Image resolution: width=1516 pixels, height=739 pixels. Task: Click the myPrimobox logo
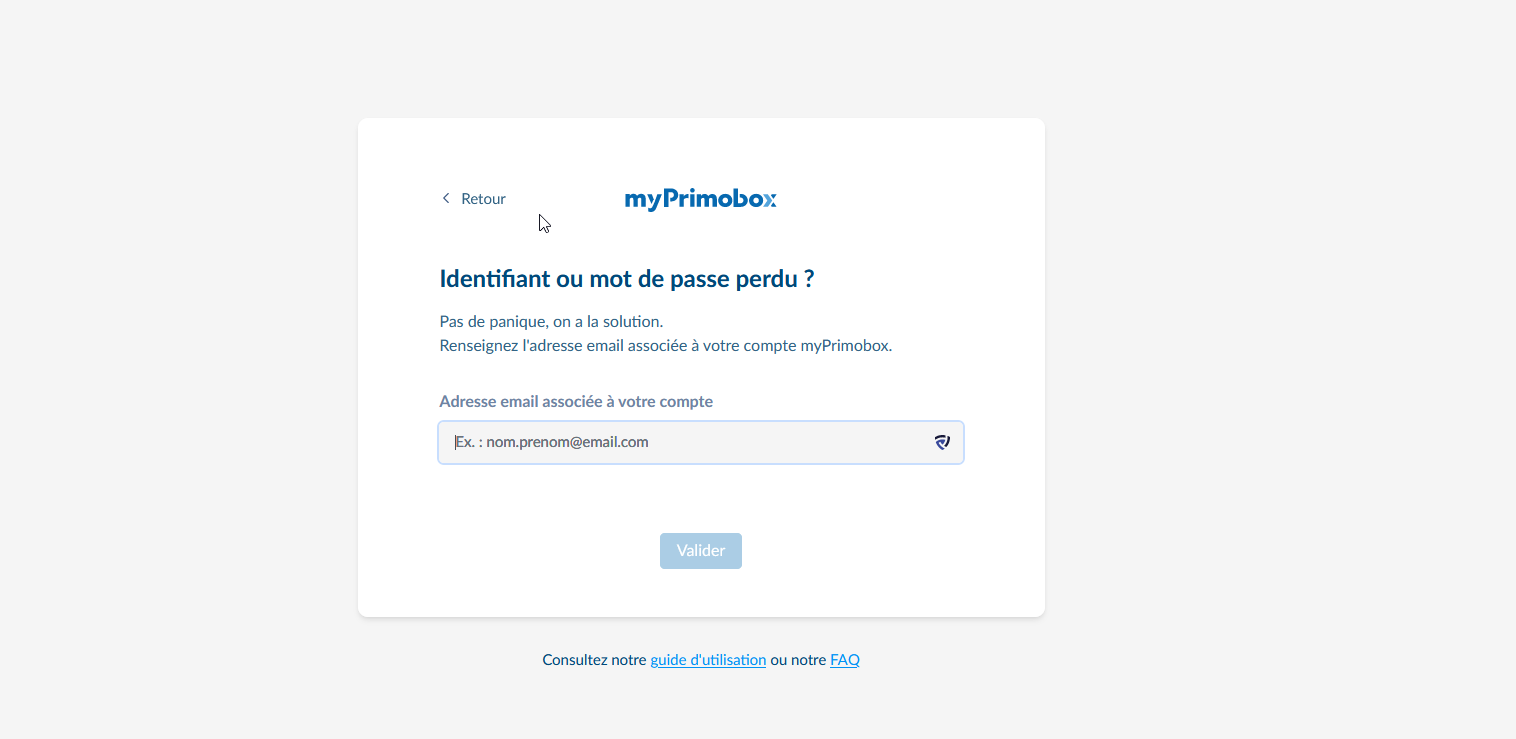coord(700,199)
